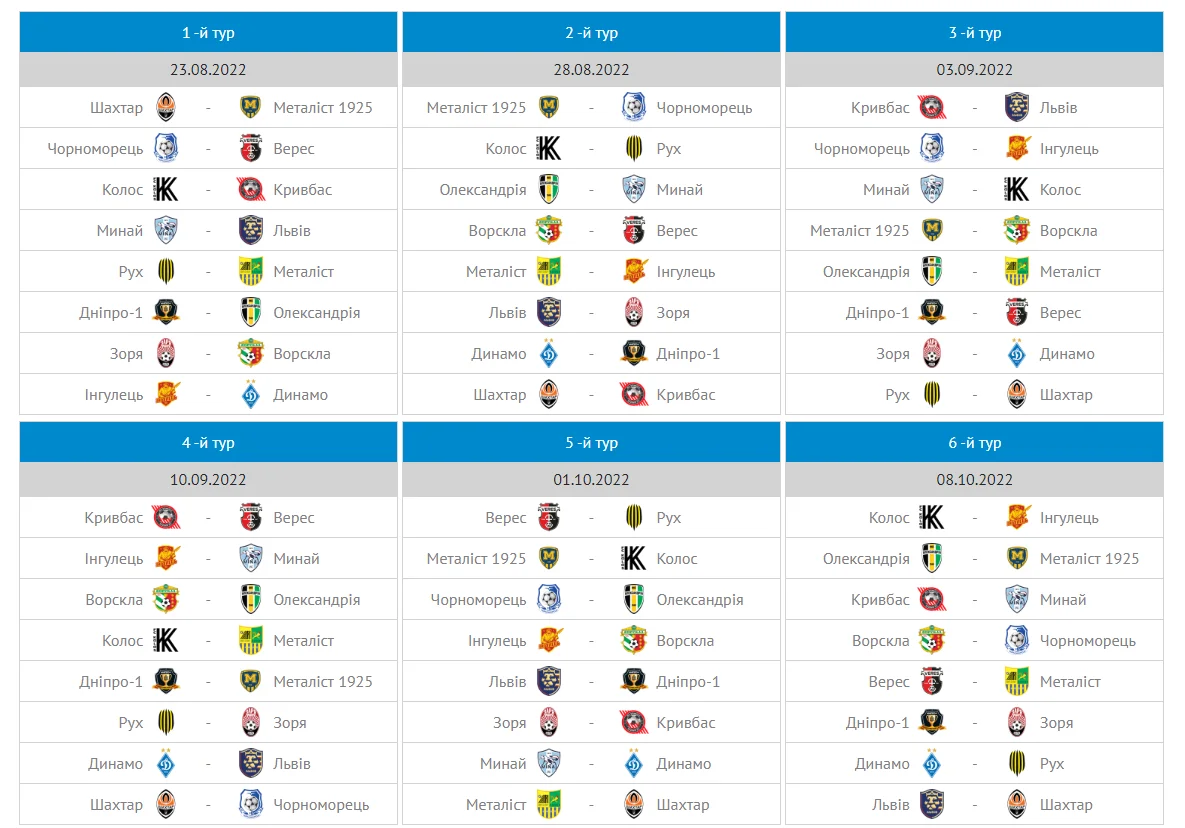
Task: Select Металіст logo in 5-й тур last match
Action: 549,804
